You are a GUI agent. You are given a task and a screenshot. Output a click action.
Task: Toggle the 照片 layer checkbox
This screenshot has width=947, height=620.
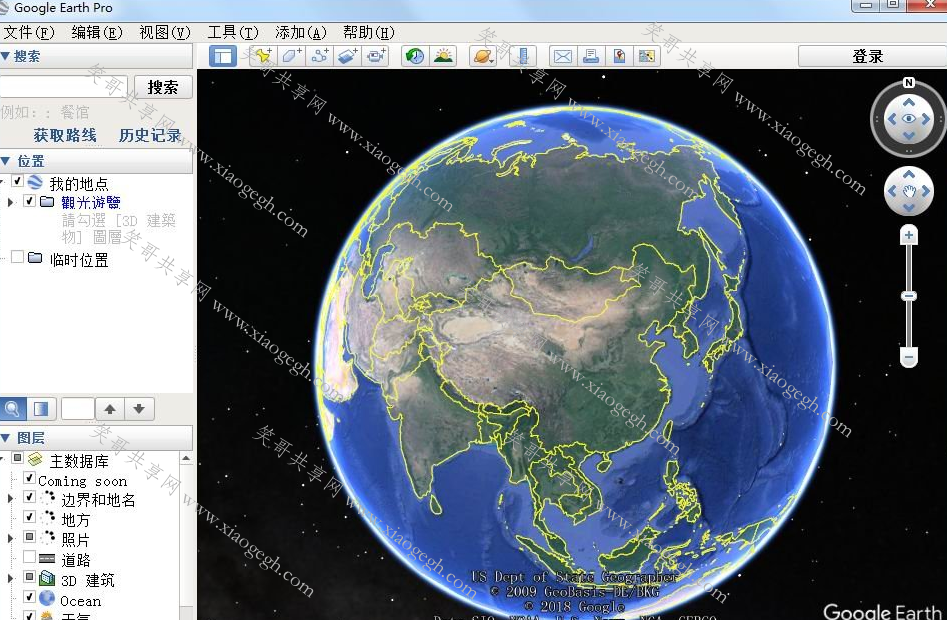click(29, 536)
